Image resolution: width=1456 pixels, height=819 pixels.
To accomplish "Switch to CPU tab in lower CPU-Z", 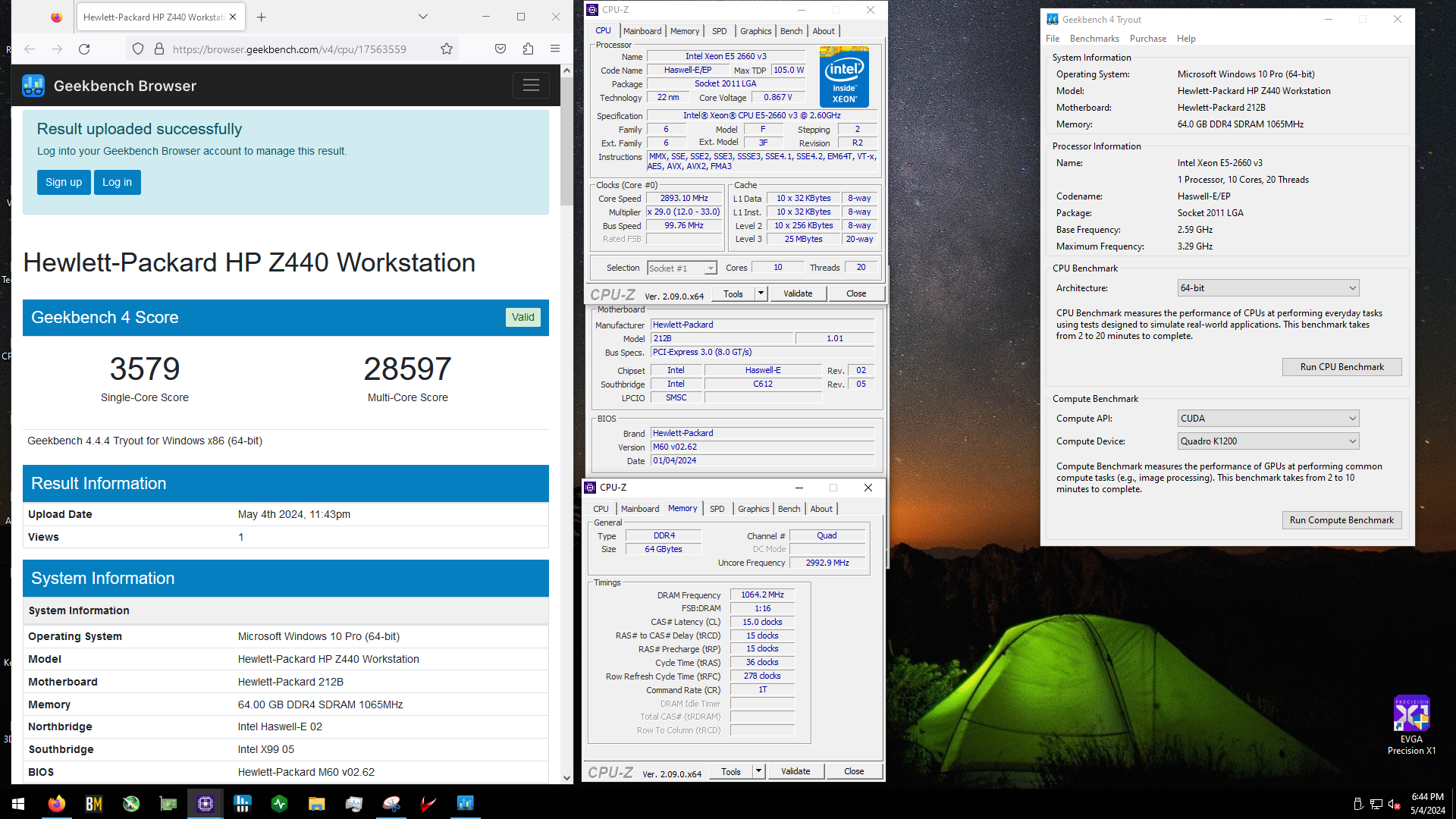I will point(601,509).
